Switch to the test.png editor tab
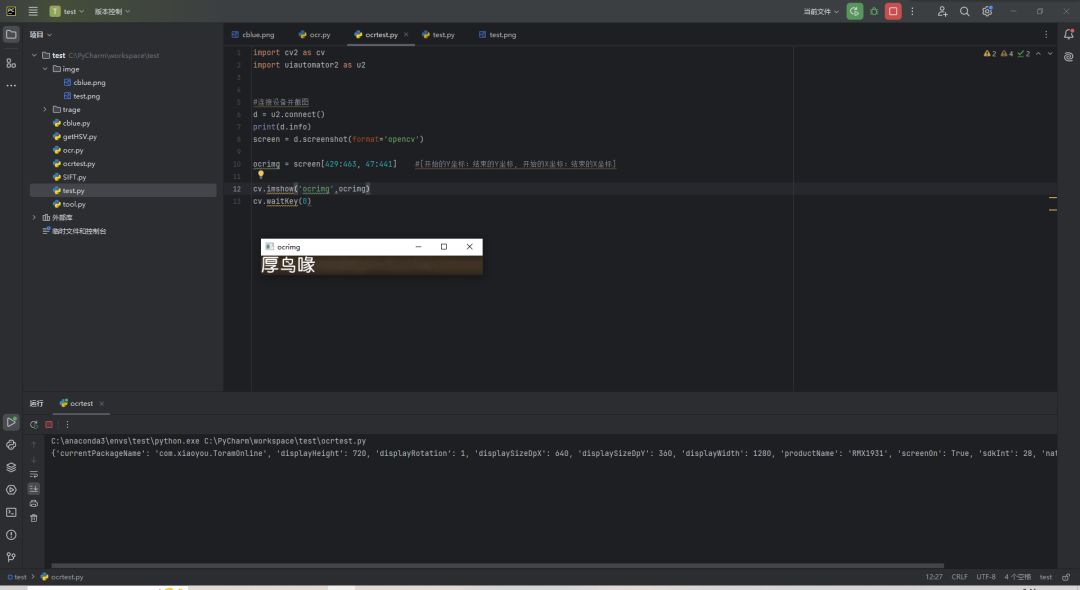1080x590 pixels. pyautogui.click(x=498, y=34)
